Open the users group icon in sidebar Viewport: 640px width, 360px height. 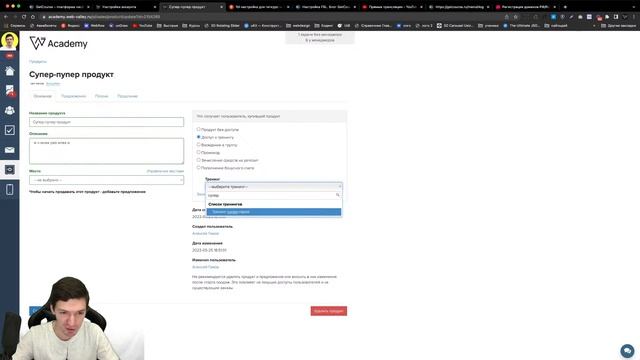[10, 110]
